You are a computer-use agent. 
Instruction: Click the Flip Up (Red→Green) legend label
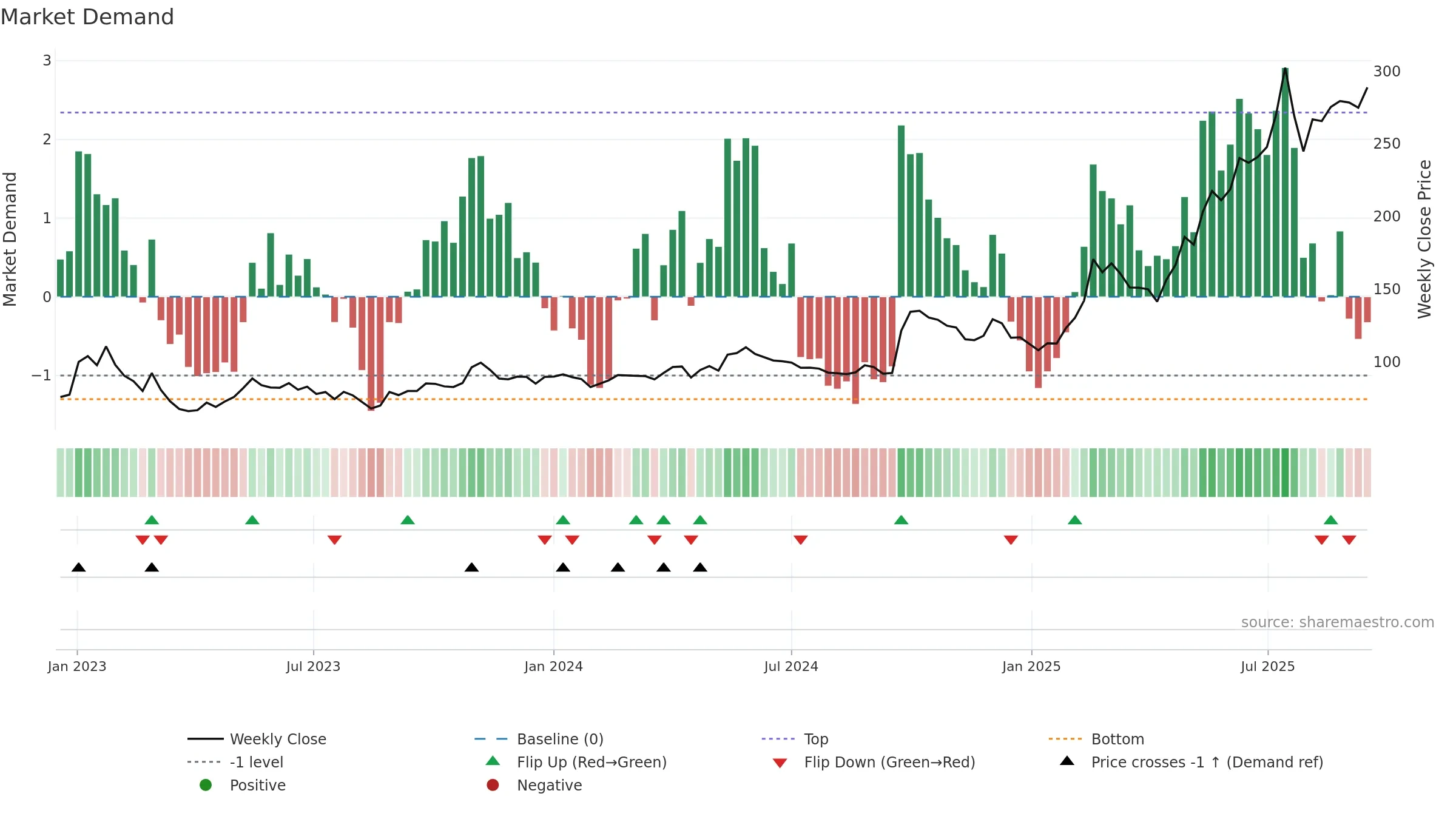click(591, 762)
